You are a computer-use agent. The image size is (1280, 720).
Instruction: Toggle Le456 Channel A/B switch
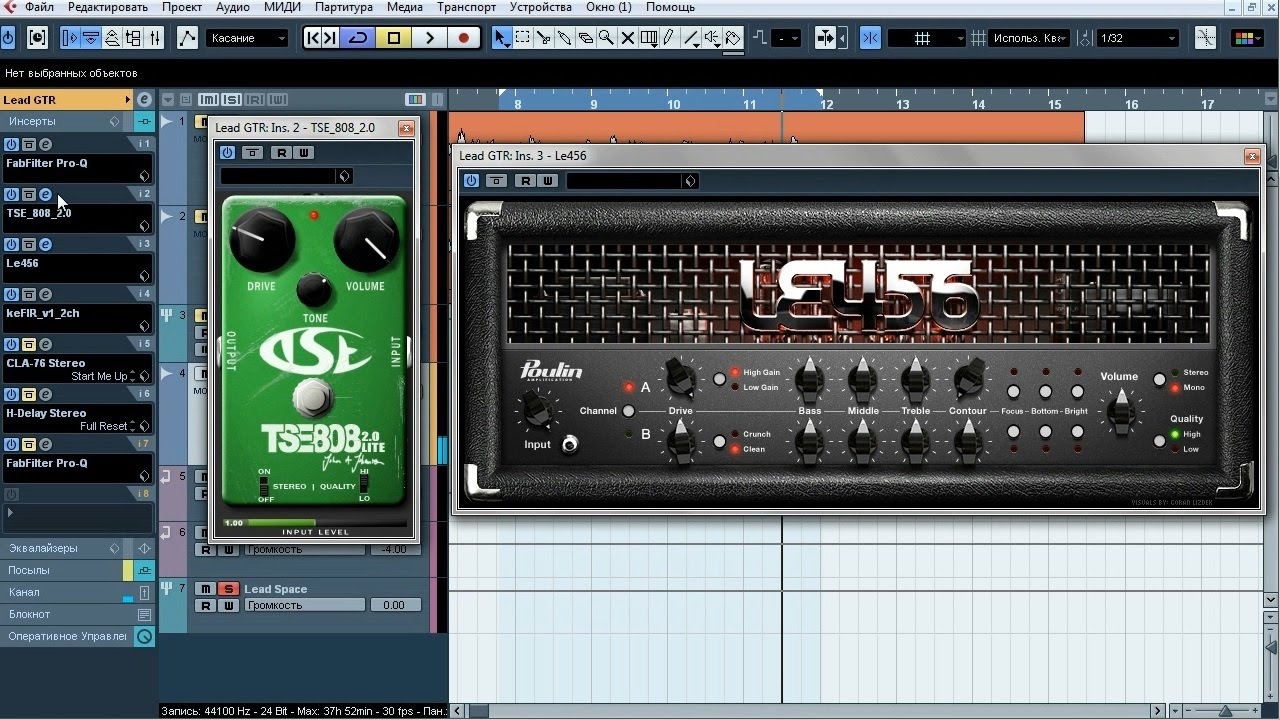(629, 411)
